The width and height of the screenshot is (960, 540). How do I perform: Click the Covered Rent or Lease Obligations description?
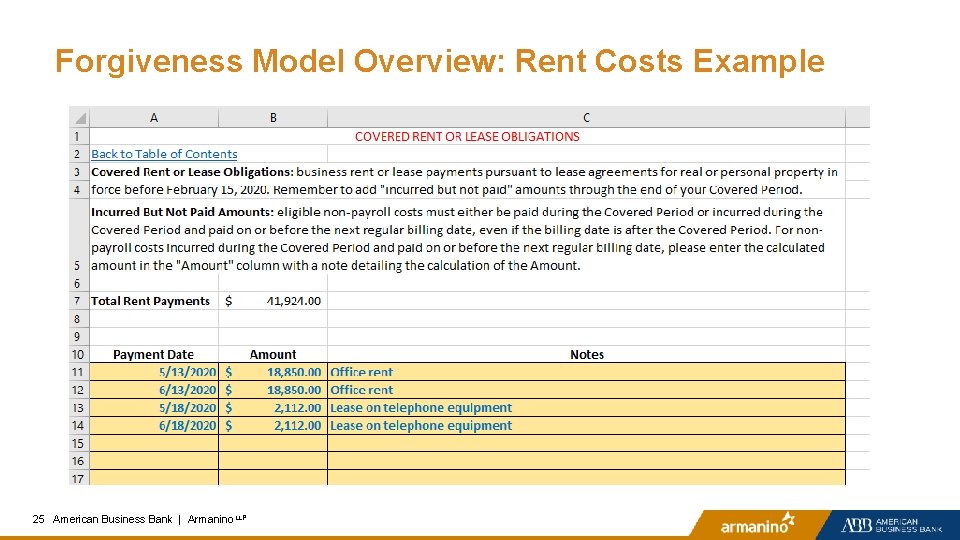point(465,181)
